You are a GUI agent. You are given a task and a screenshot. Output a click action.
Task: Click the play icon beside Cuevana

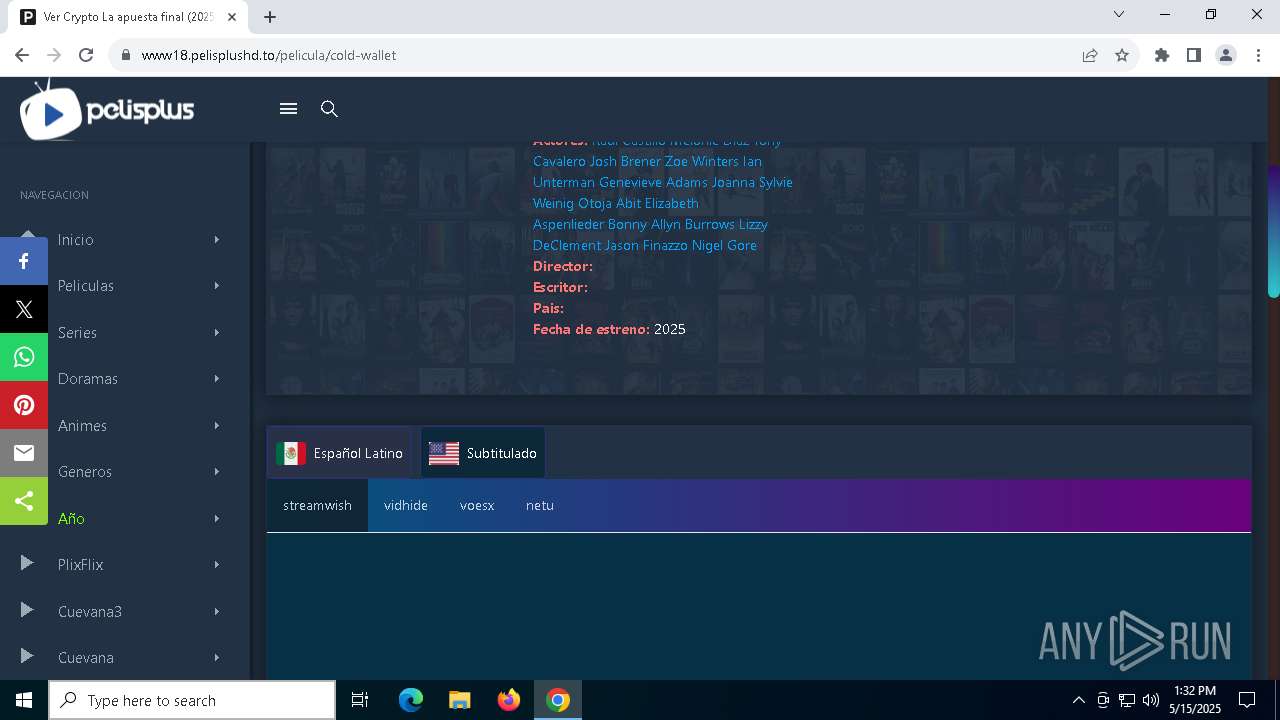[27, 657]
